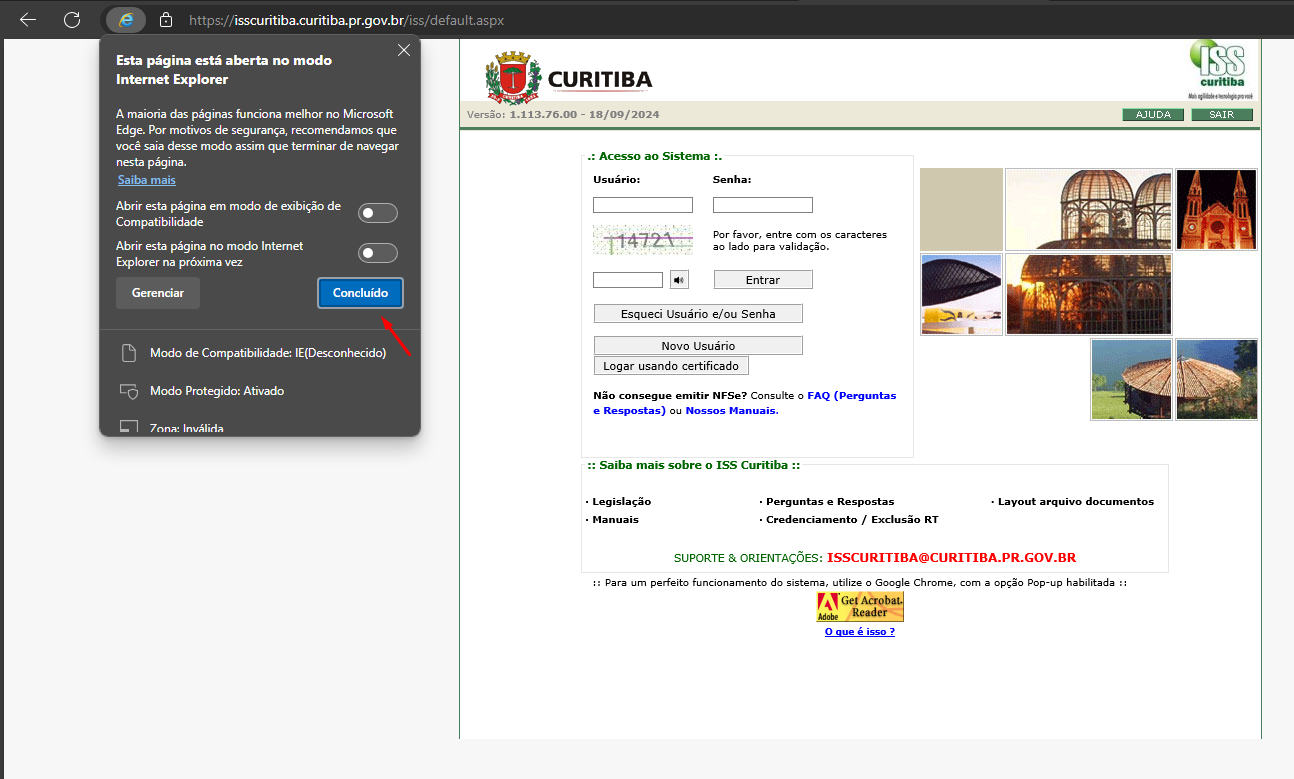This screenshot has width=1294, height=779.
Task: Click the ISS Curitiba logo
Action: tap(1219, 68)
